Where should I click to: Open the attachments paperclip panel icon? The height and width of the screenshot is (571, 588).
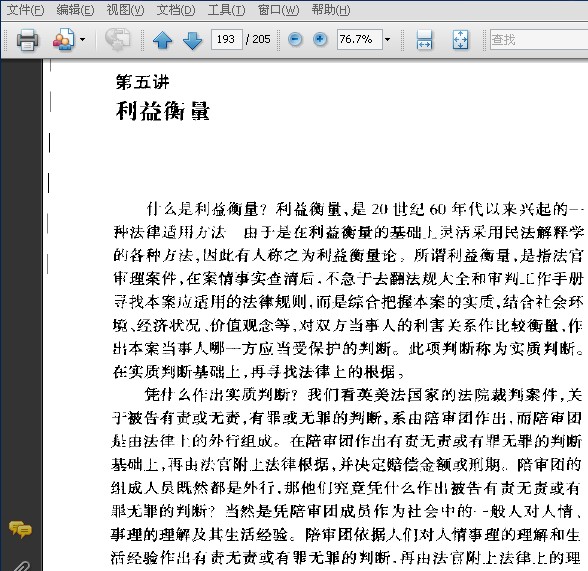pos(21,565)
